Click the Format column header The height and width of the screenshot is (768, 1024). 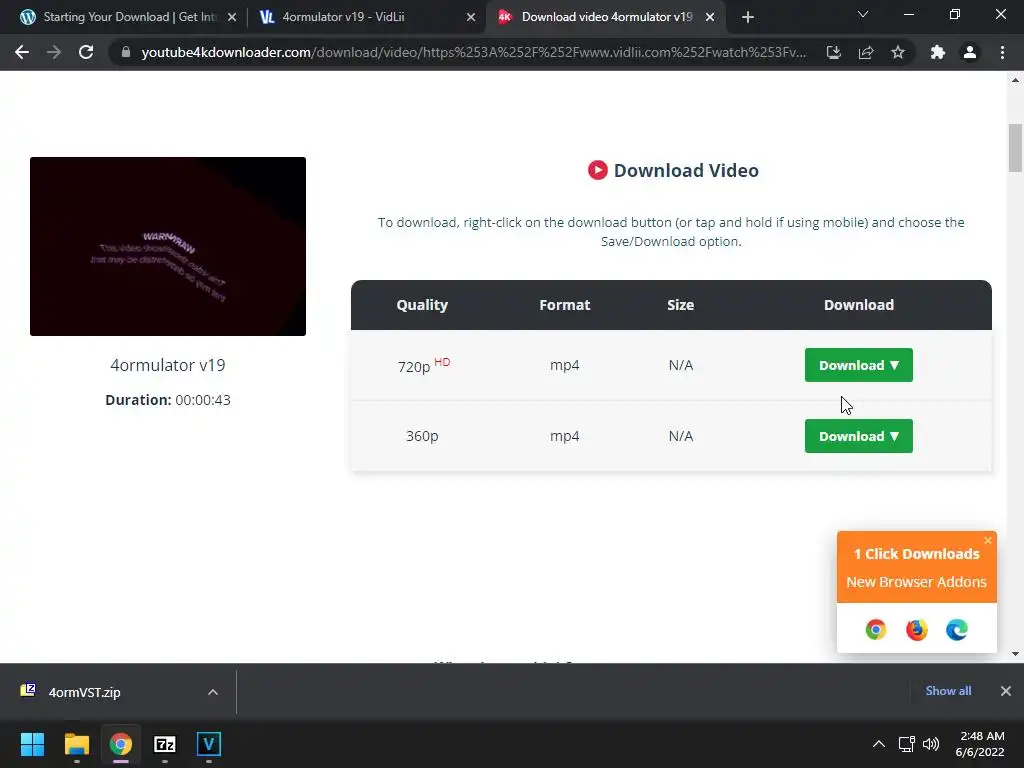pos(565,305)
